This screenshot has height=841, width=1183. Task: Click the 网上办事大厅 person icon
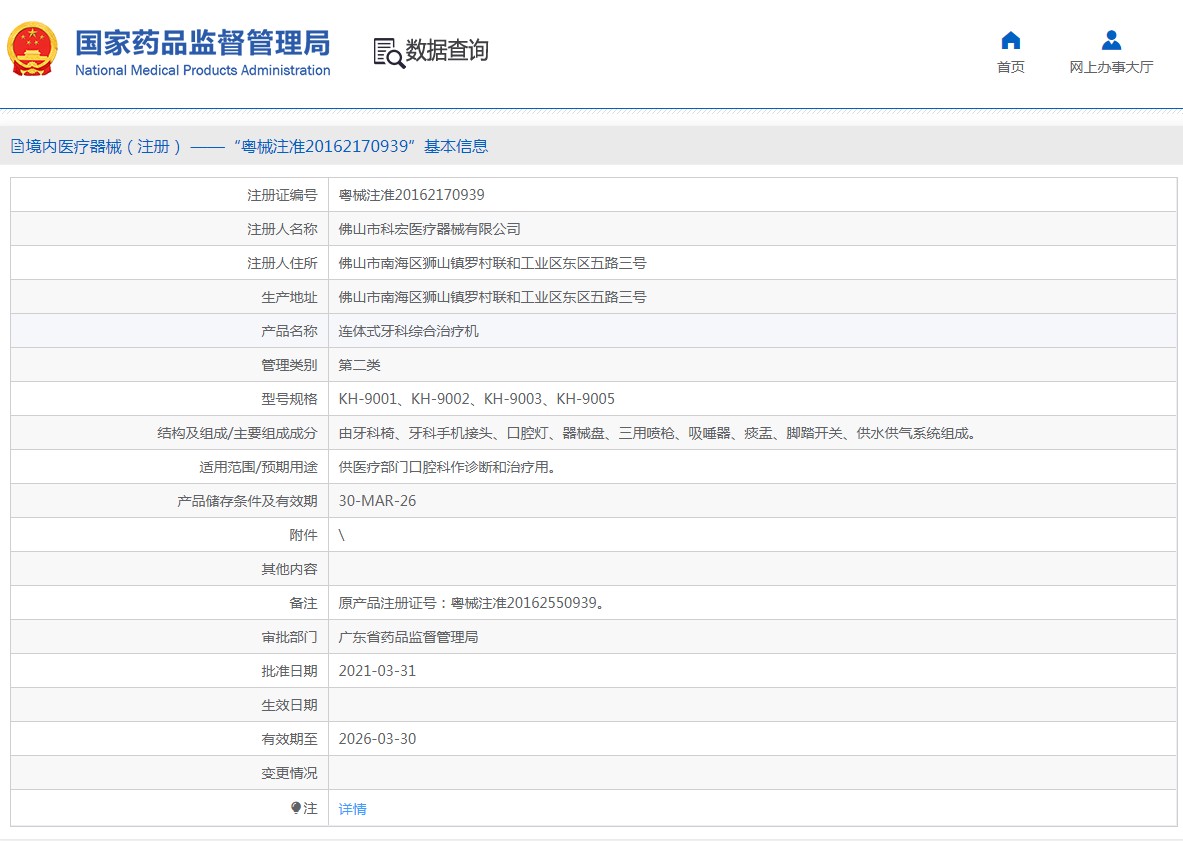click(1111, 41)
